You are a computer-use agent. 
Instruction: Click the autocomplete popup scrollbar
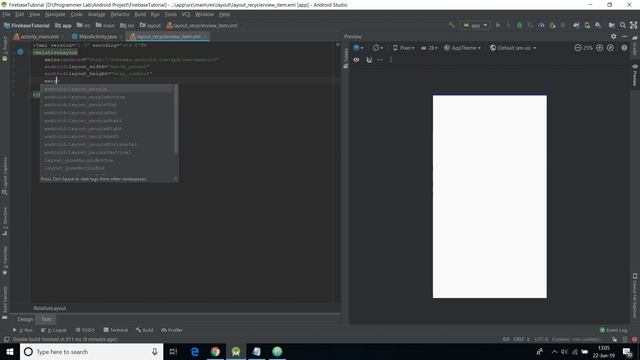(x=176, y=119)
